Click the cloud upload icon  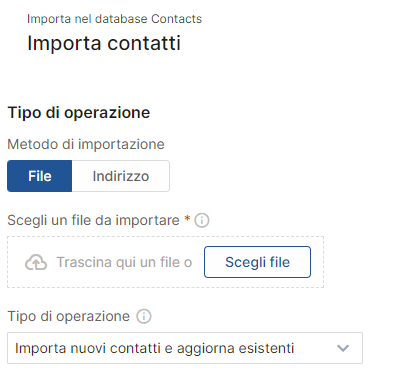(x=36, y=262)
